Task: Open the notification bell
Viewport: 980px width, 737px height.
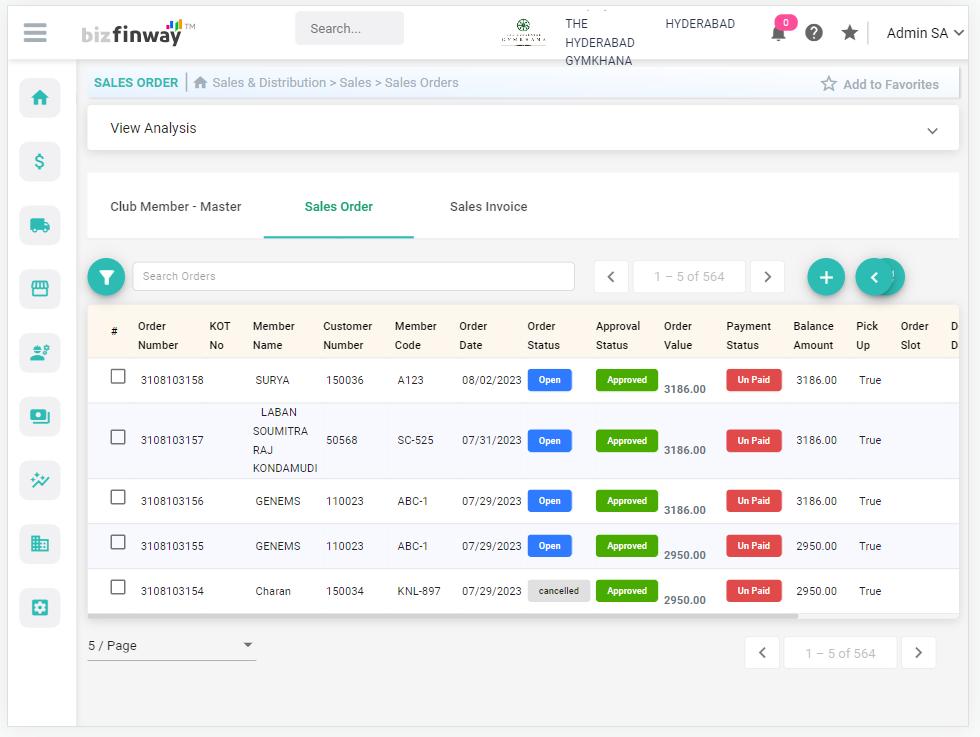Action: [x=779, y=33]
